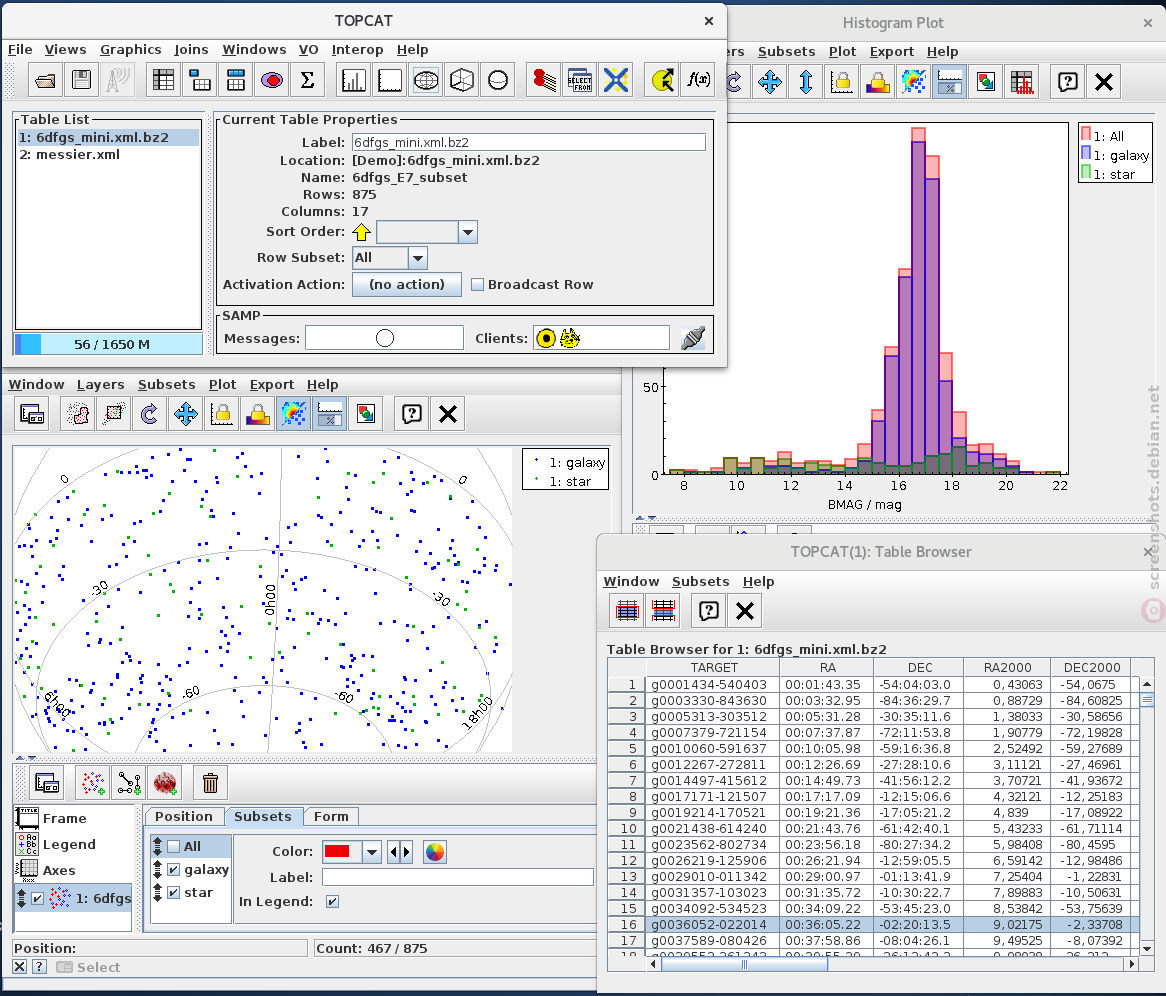Select row g0001434-540403 in Table Browser
Viewport: 1166px width, 996px height.
tap(874, 684)
